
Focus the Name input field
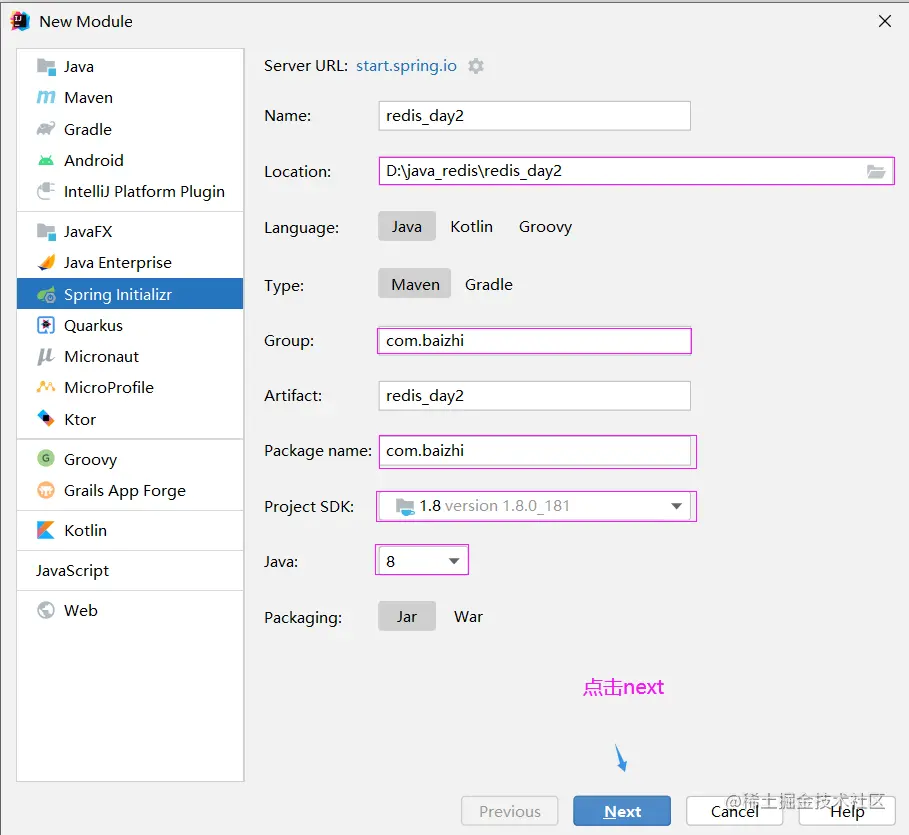pos(535,116)
